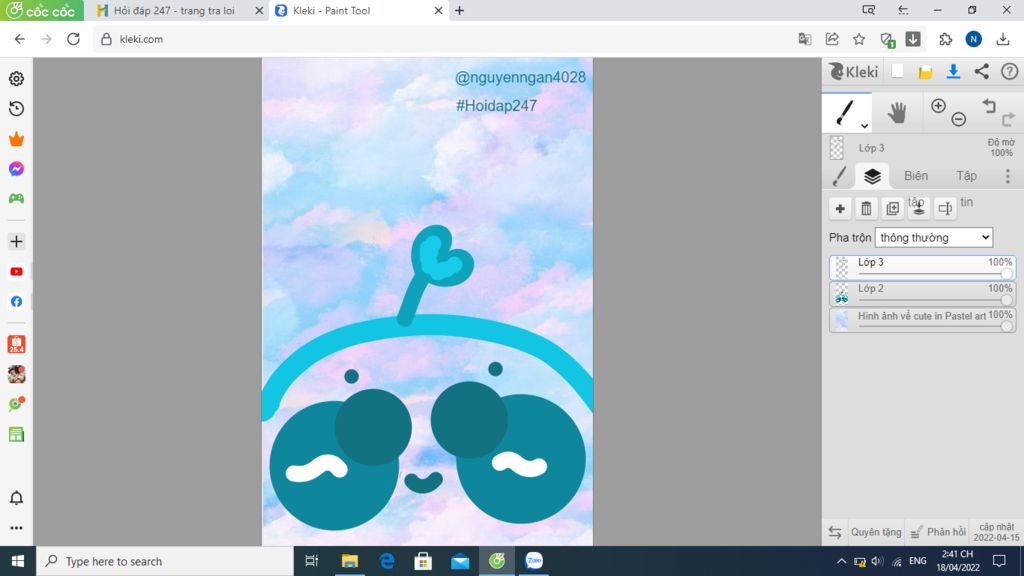Bookmark this page with star icon
Viewport: 1024px width, 576px height.
859,39
